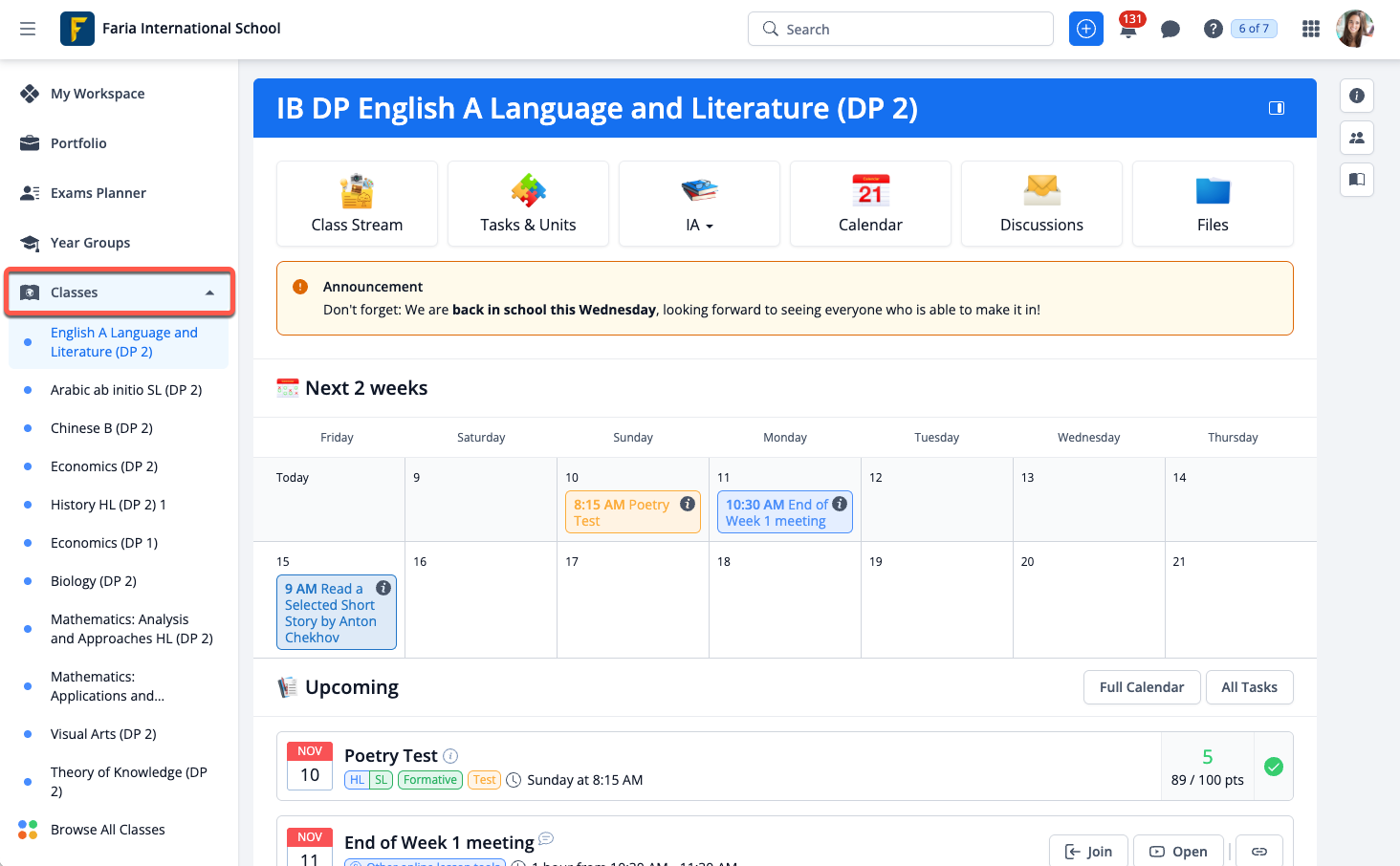Viewport: 1400px width, 866px height.
Task: Click the All Tasks button
Action: [x=1249, y=687]
